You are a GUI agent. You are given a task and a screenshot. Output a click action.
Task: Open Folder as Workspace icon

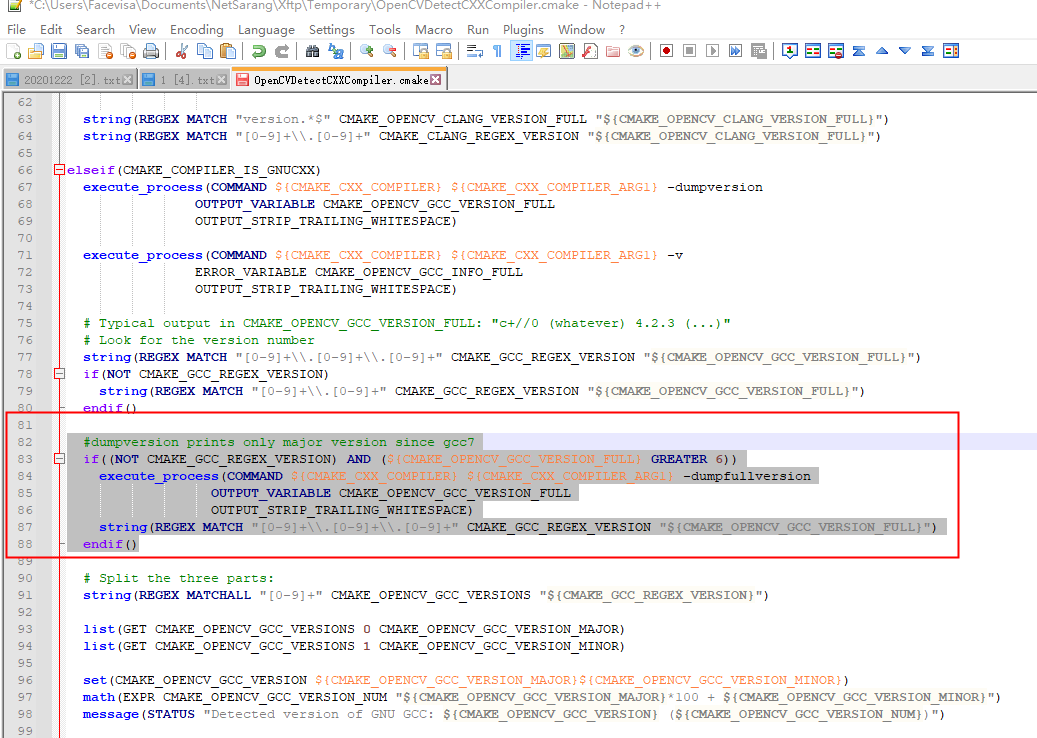point(613,51)
